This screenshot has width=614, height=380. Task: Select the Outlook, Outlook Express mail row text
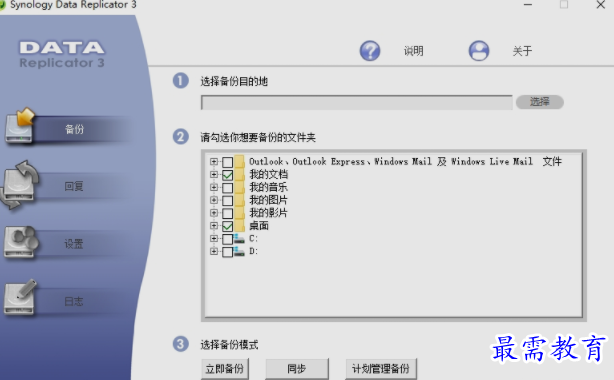click(405, 161)
